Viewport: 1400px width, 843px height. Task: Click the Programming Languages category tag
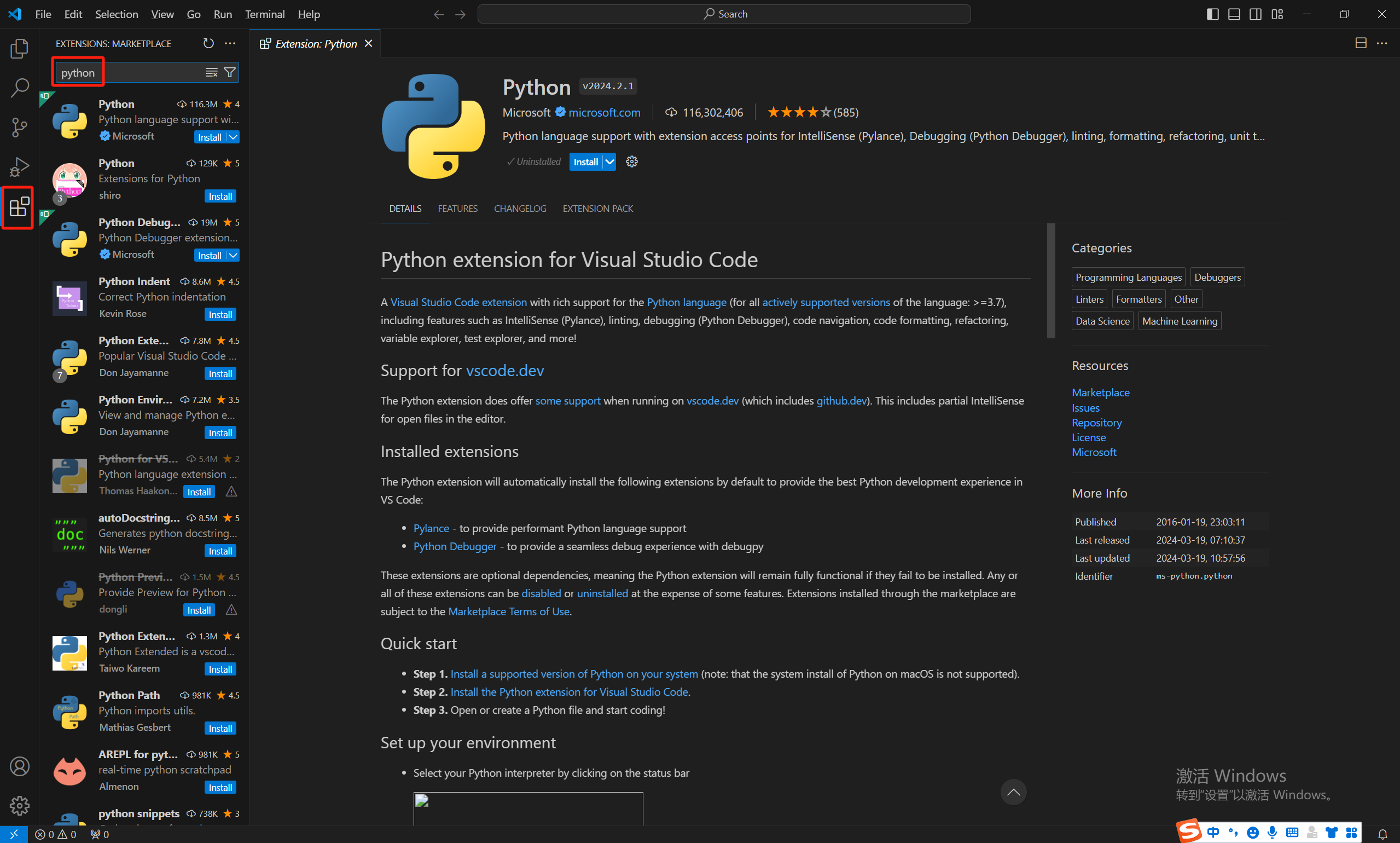click(x=1128, y=277)
